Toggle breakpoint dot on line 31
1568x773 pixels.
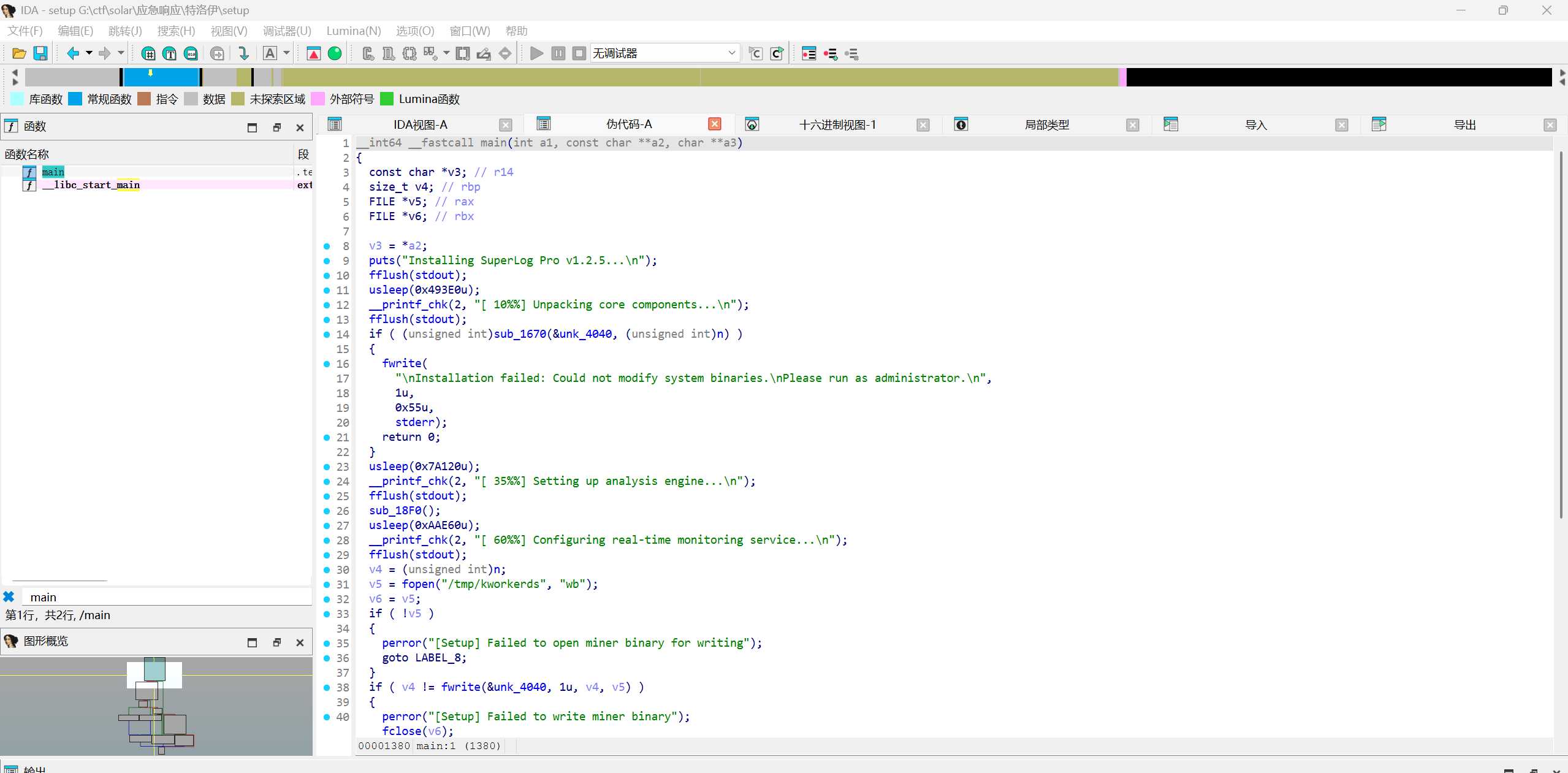(x=327, y=585)
